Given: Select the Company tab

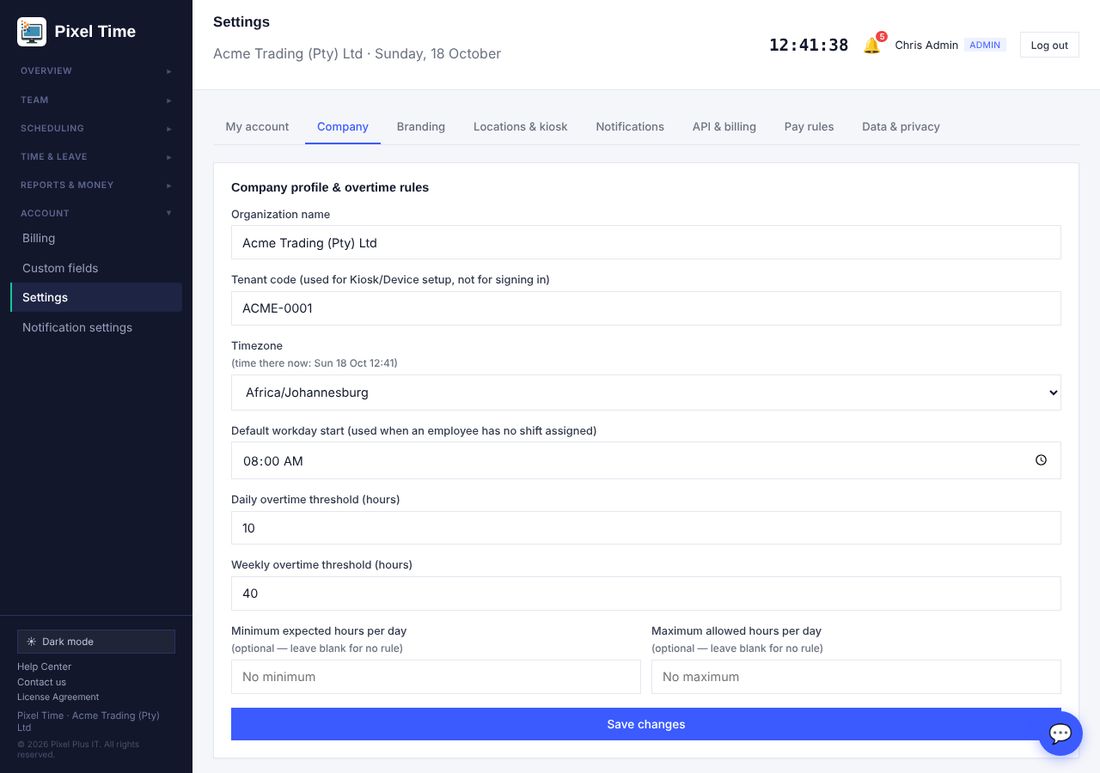Looking at the screenshot, I should click(342, 127).
